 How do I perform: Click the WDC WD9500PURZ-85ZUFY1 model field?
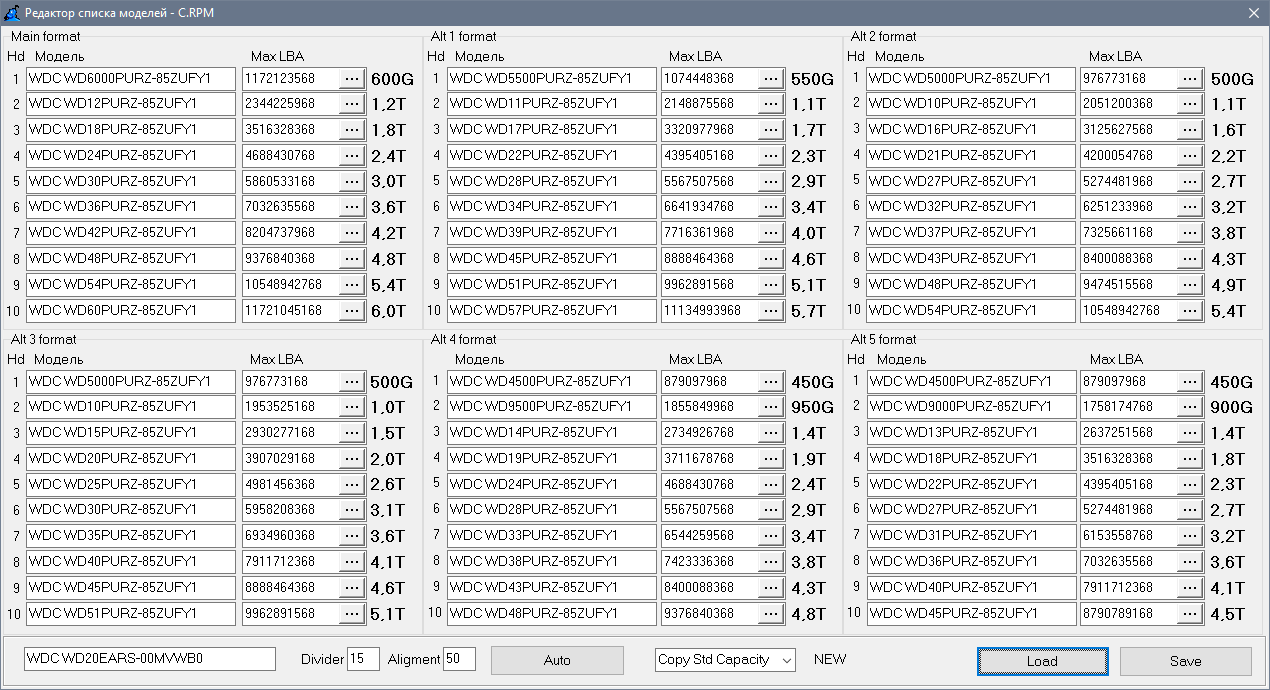coord(551,407)
